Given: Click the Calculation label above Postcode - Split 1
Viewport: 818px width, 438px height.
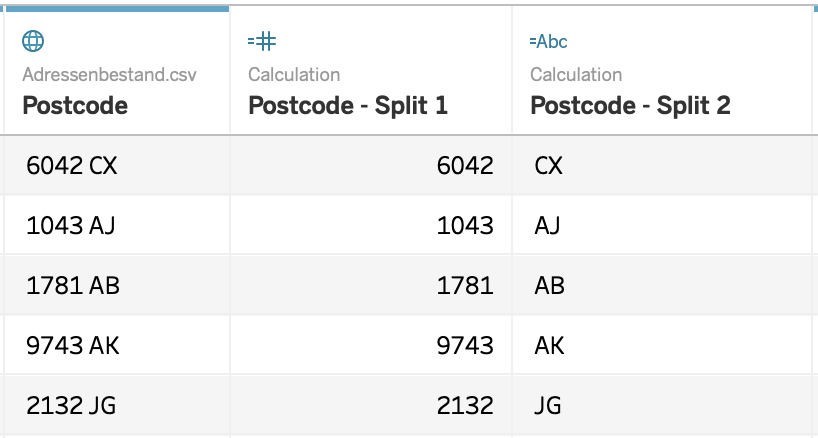Looking at the screenshot, I should point(294,75).
